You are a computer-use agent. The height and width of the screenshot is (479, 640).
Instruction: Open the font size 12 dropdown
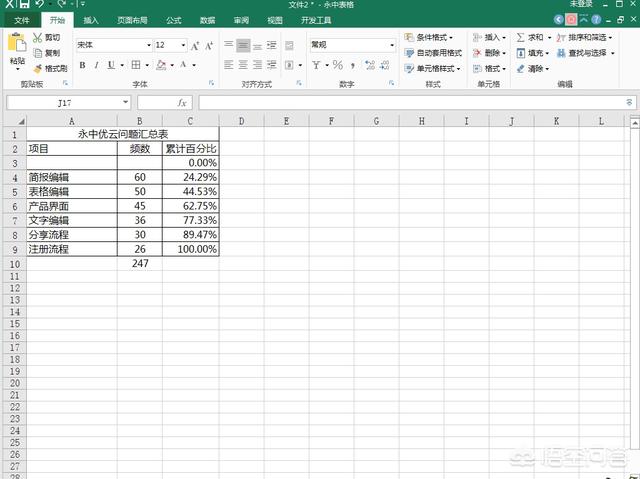point(183,45)
